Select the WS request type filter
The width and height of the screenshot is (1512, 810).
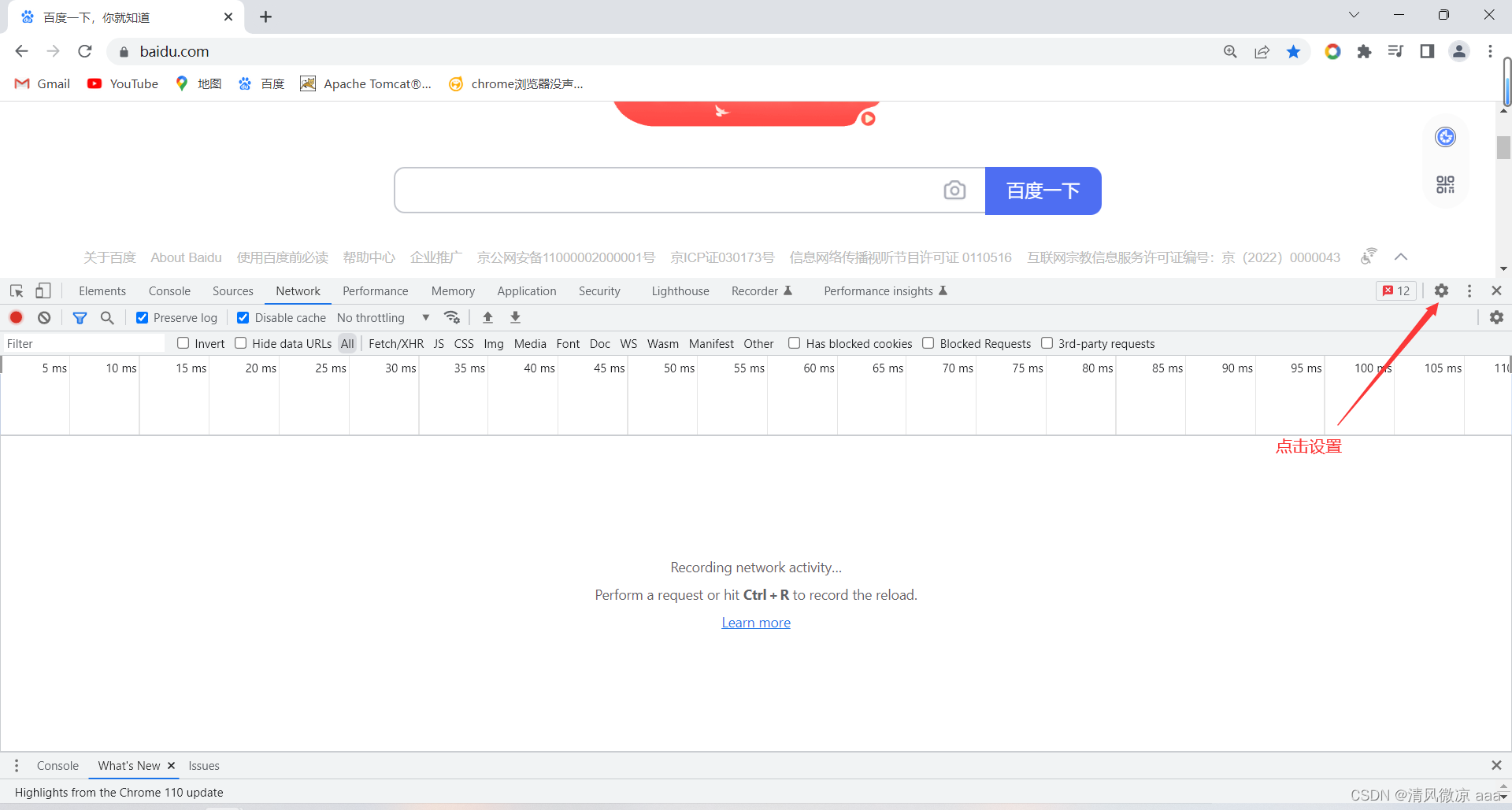(628, 343)
